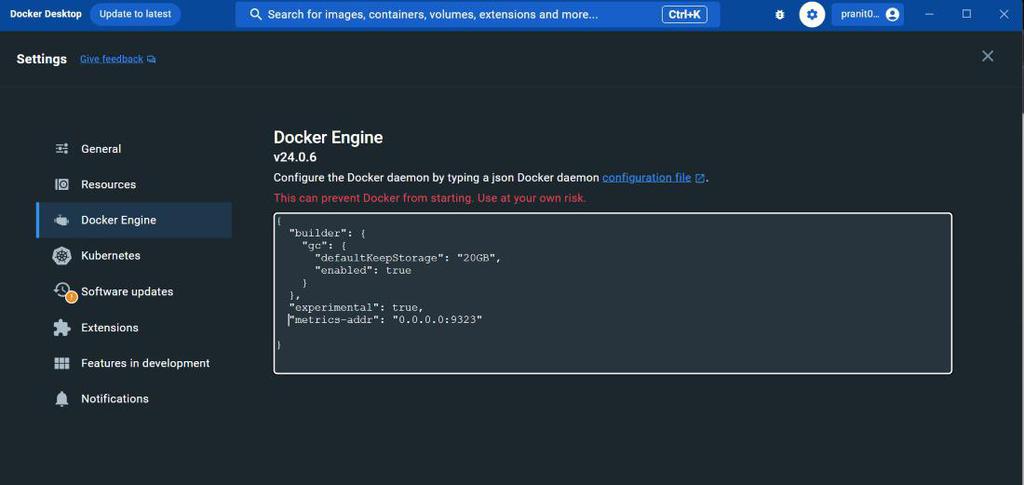Click the "enabled": true line in editor

[363, 270]
